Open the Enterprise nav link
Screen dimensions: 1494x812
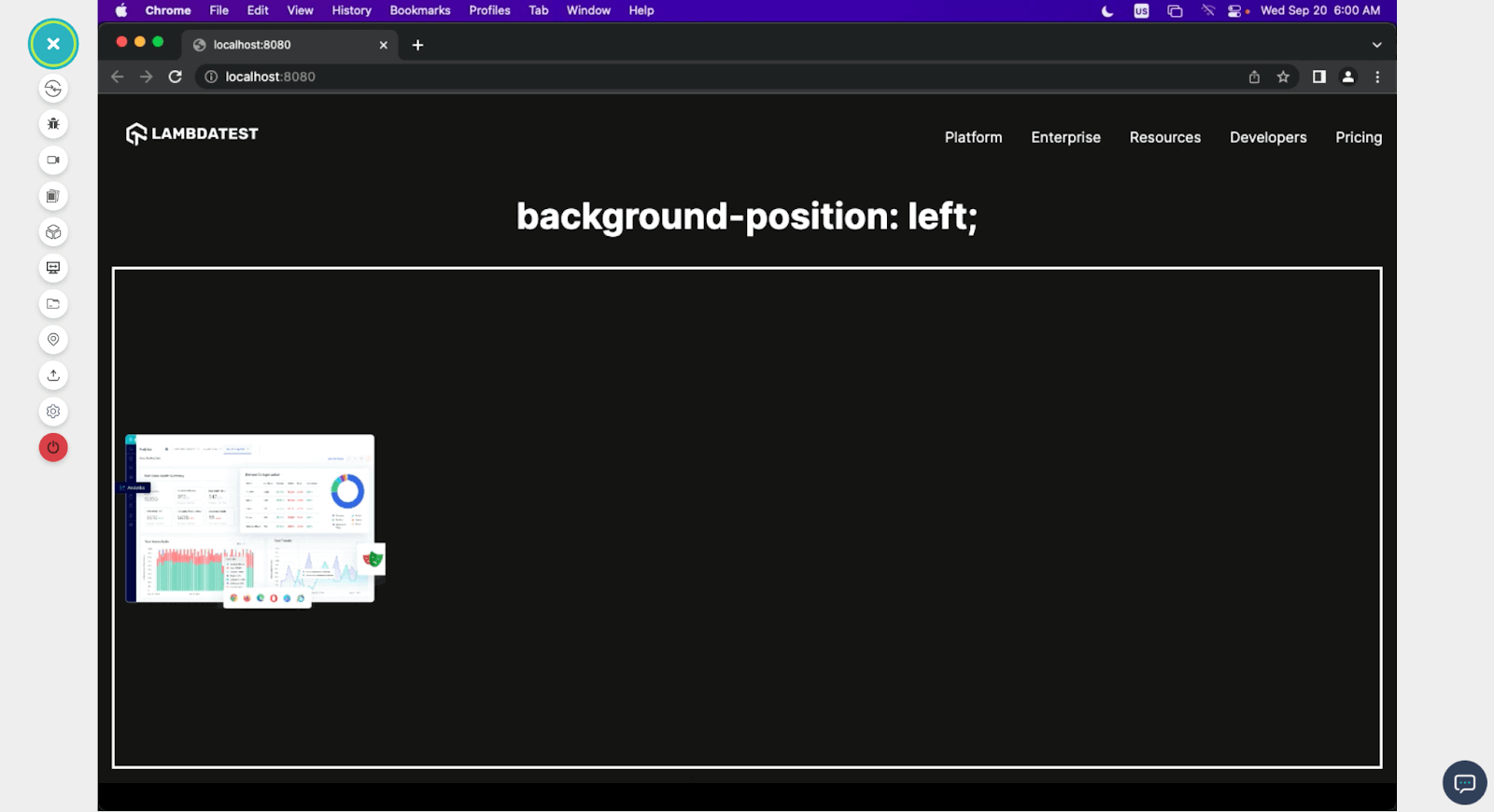pyautogui.click(x=1065, y=137)
